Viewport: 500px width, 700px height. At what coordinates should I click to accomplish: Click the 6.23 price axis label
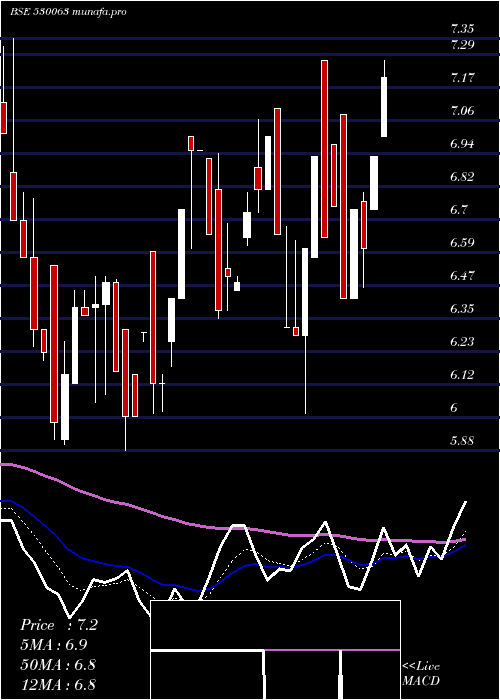coord(462,342)
